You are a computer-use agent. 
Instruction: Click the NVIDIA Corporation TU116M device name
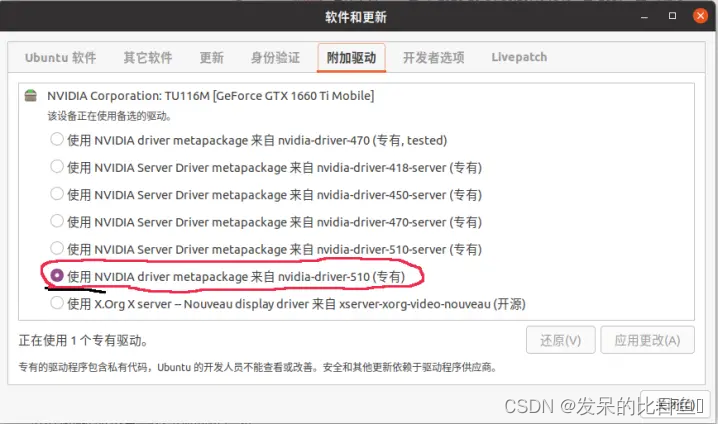(211, 96)
